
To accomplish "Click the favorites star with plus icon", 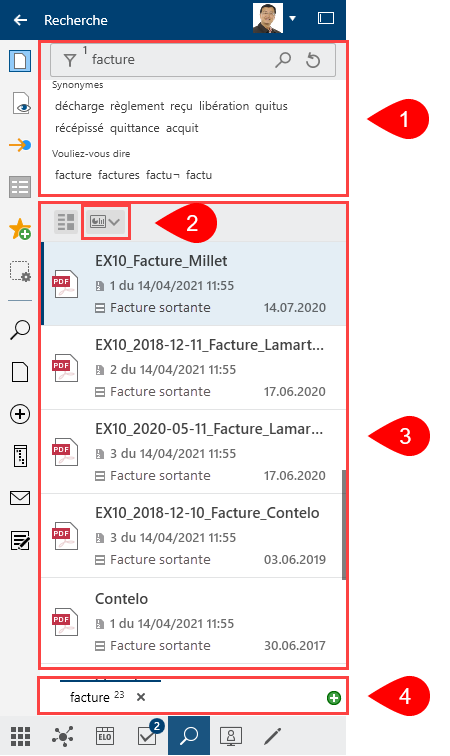I will click(20, 229).
